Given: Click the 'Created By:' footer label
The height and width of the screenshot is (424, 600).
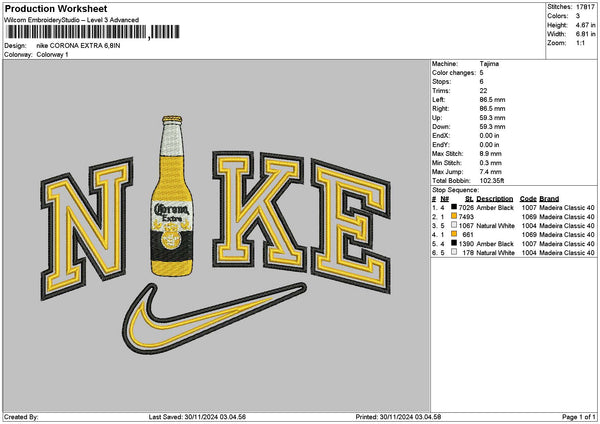Looking at the screenshot, I should pos(21,417).
